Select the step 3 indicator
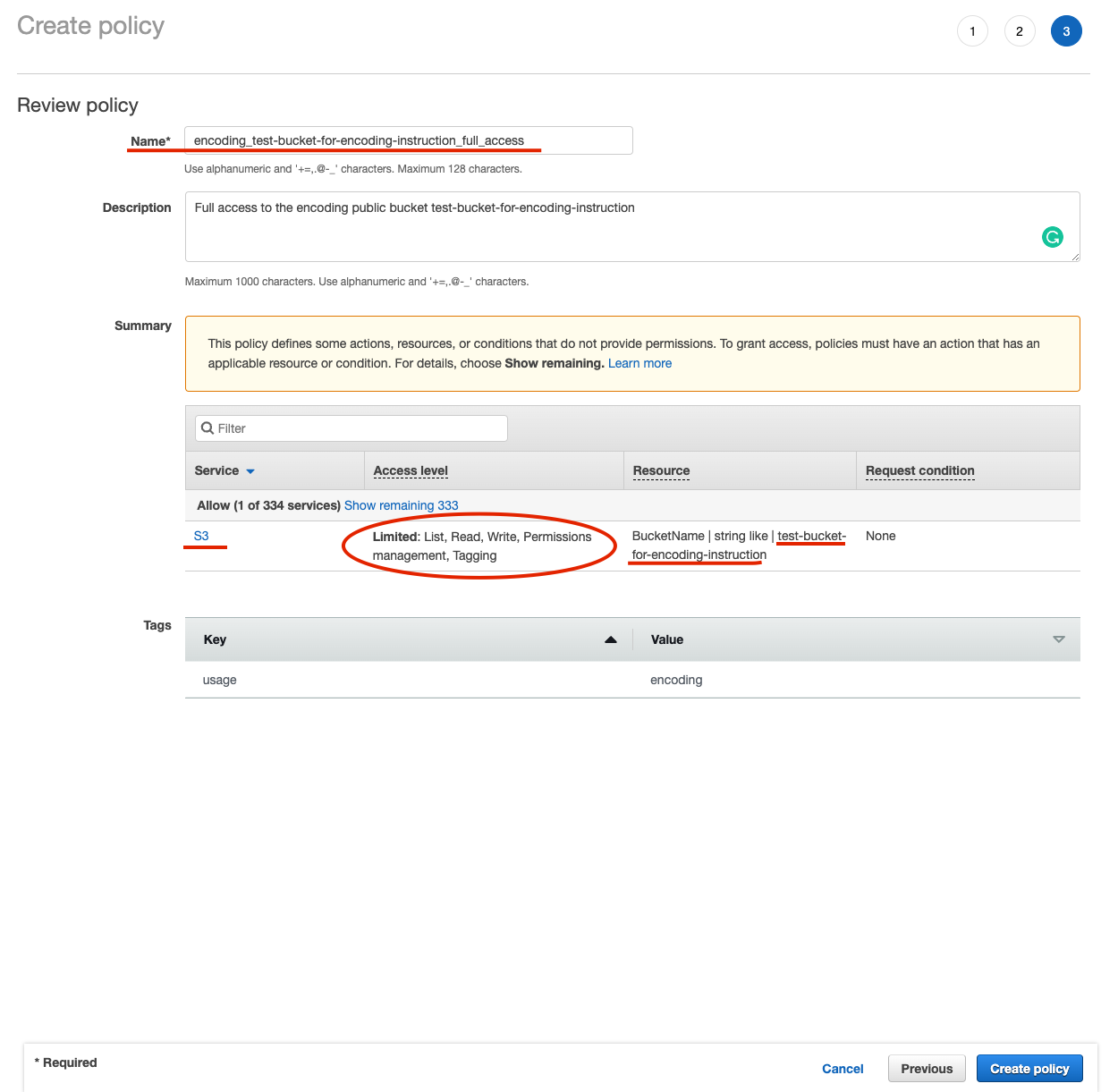The width and height of the screenshot is (1118, 1092). click(1066, 31)
